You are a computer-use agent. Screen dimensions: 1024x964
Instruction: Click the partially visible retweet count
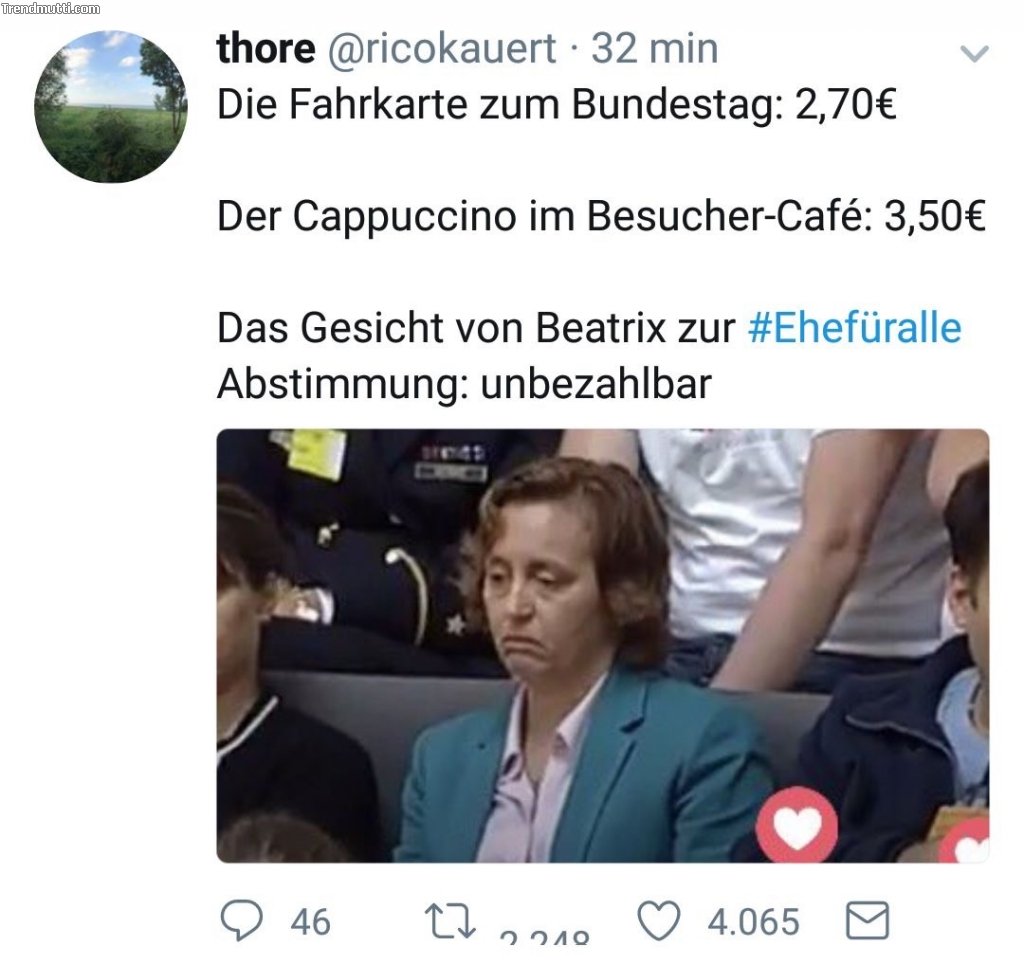[544, 936]
